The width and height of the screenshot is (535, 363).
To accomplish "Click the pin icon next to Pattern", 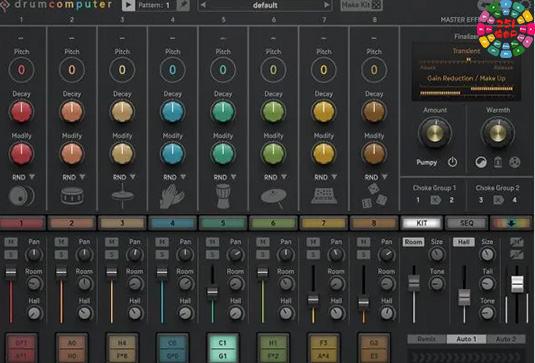I will click(183, 5).
